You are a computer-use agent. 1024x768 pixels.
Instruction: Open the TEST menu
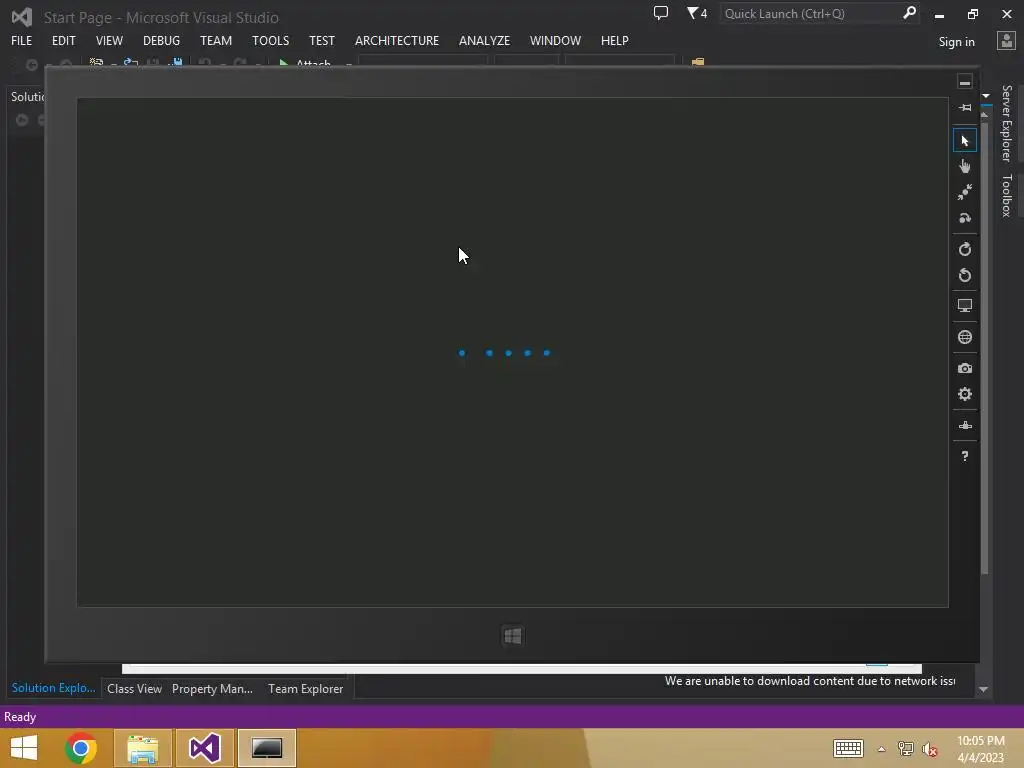pos(321,40)
